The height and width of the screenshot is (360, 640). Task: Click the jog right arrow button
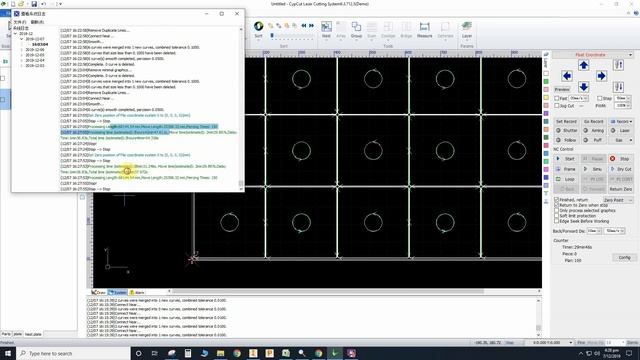[x=601, y=76]
